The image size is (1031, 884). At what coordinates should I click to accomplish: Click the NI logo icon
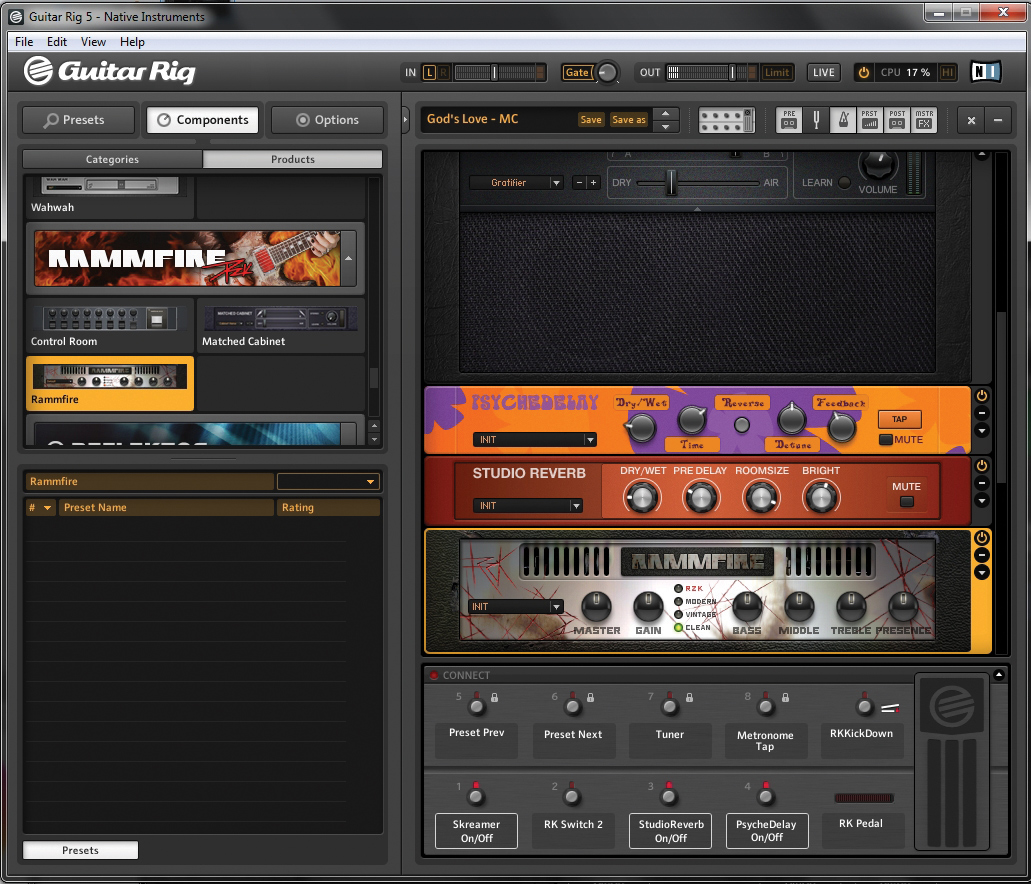click(x=984, y=72)
